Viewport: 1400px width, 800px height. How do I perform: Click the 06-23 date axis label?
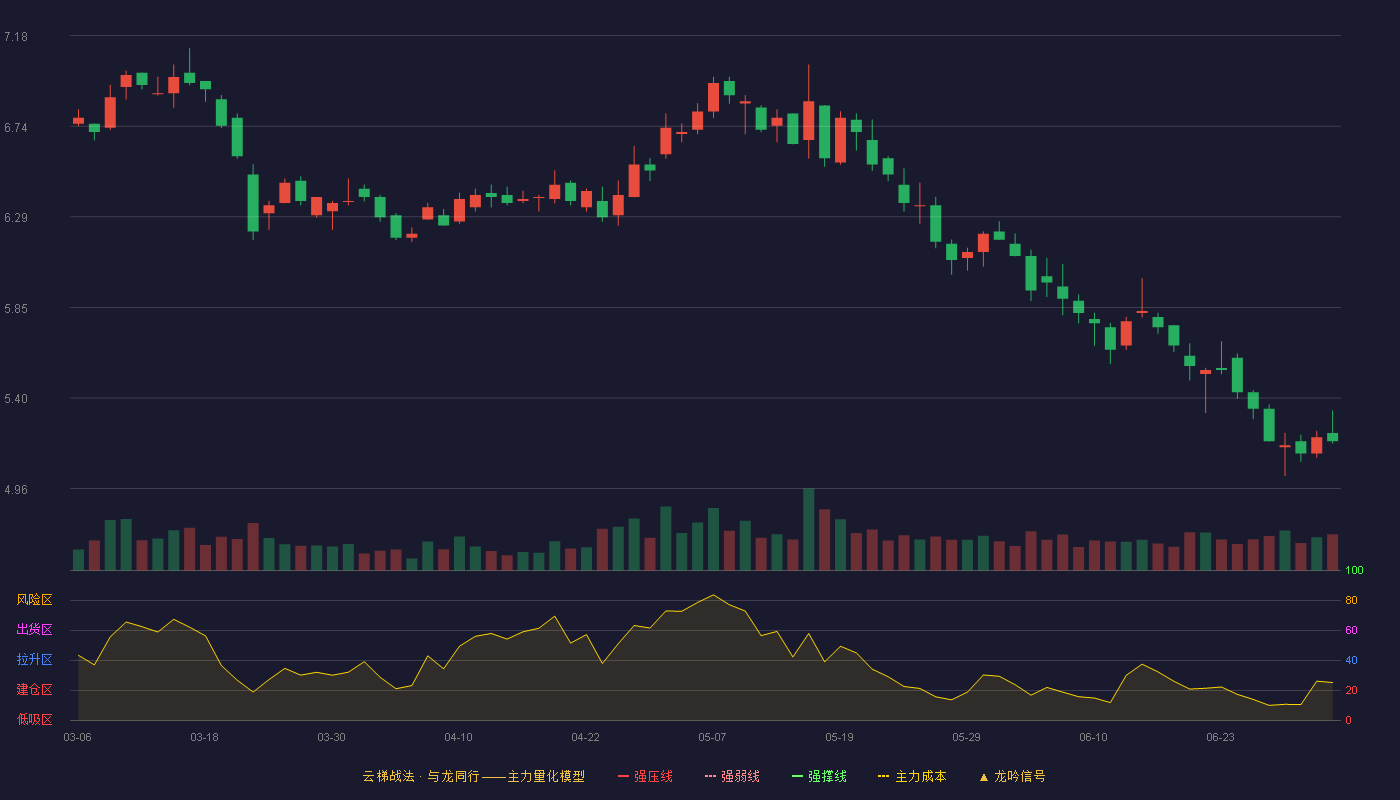coord(1220,737)
